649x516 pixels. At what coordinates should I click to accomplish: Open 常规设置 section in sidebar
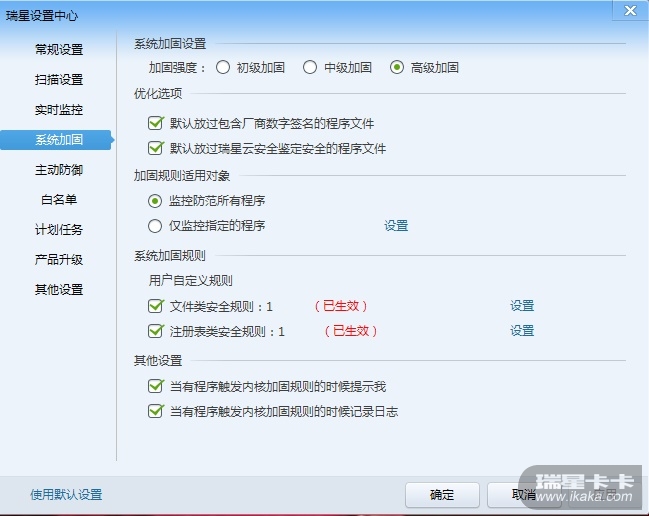click(x=59, y=49)
